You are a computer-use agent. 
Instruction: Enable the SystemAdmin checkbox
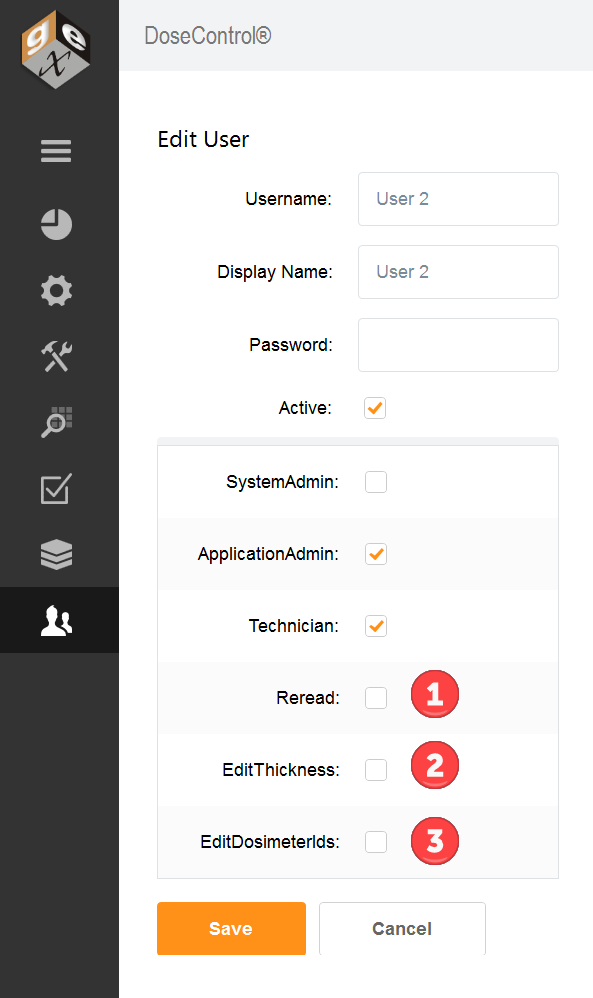point(376,482)
